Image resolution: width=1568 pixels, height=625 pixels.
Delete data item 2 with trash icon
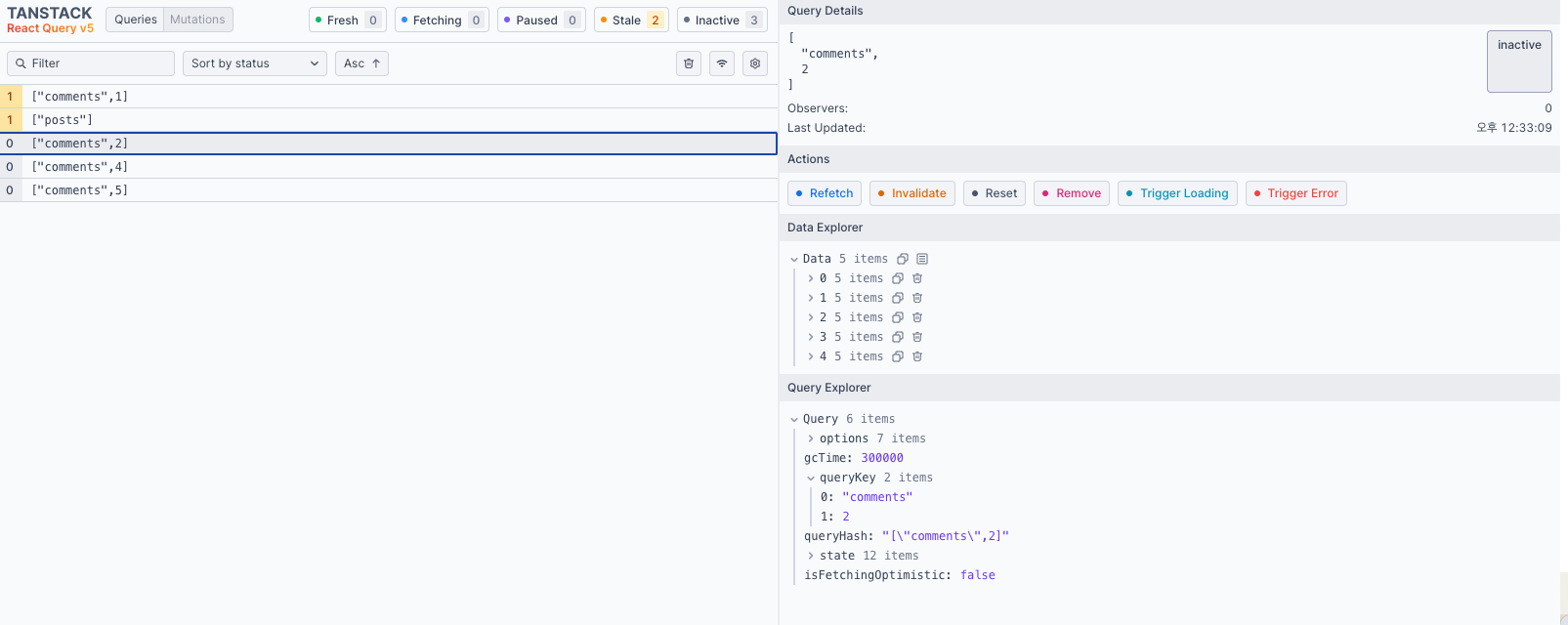click(x=917, y=317)
